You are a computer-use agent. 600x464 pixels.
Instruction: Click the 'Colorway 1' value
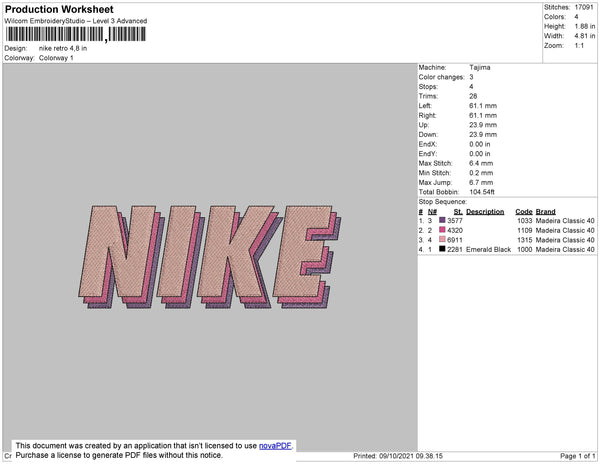(56, 58)
